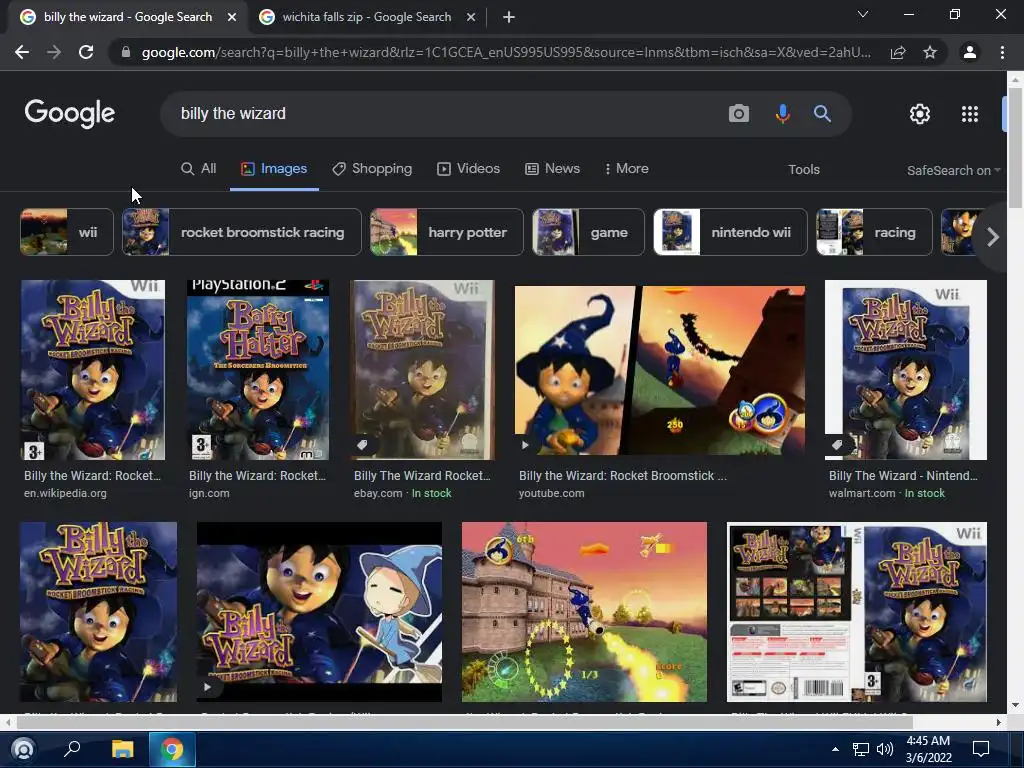
Task: Filter by game chip
Action: (588, 232)
